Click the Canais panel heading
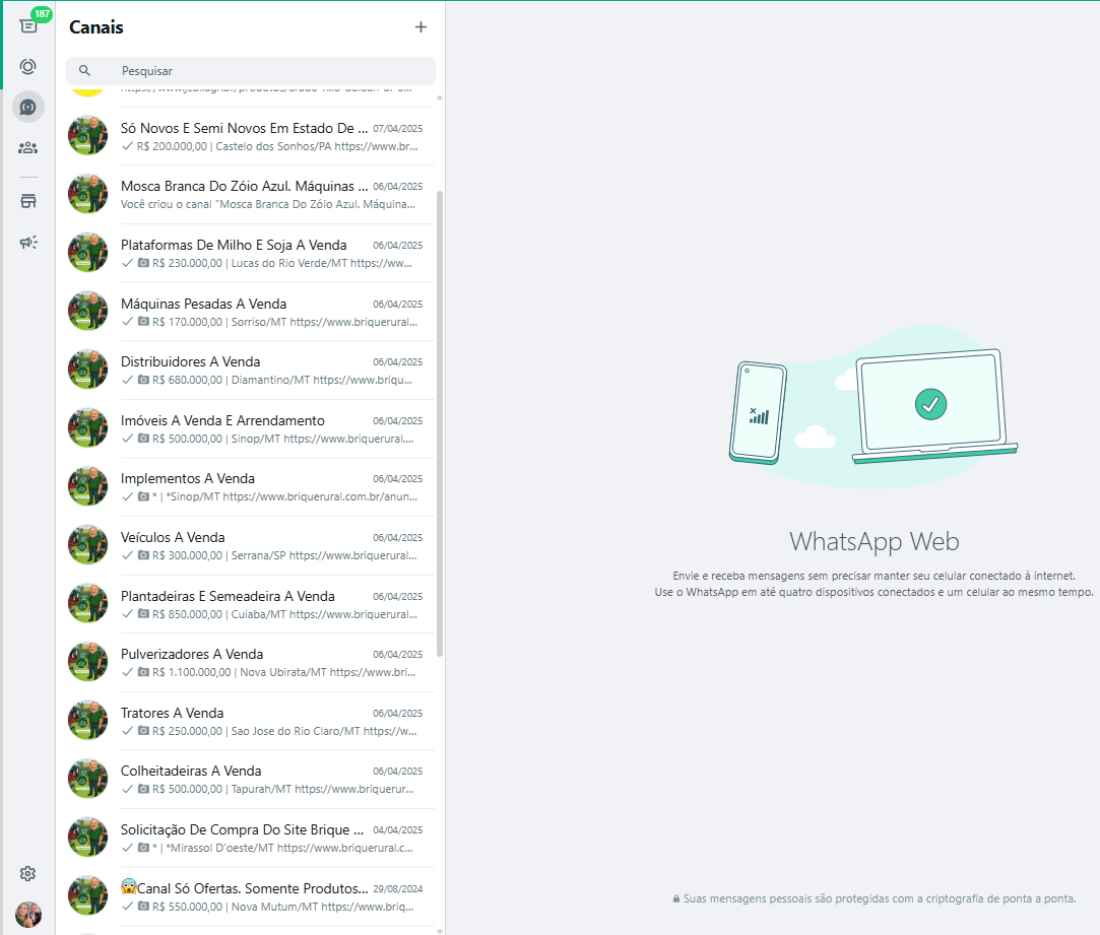Screen dimensions: 1100x935 [96, 27]
